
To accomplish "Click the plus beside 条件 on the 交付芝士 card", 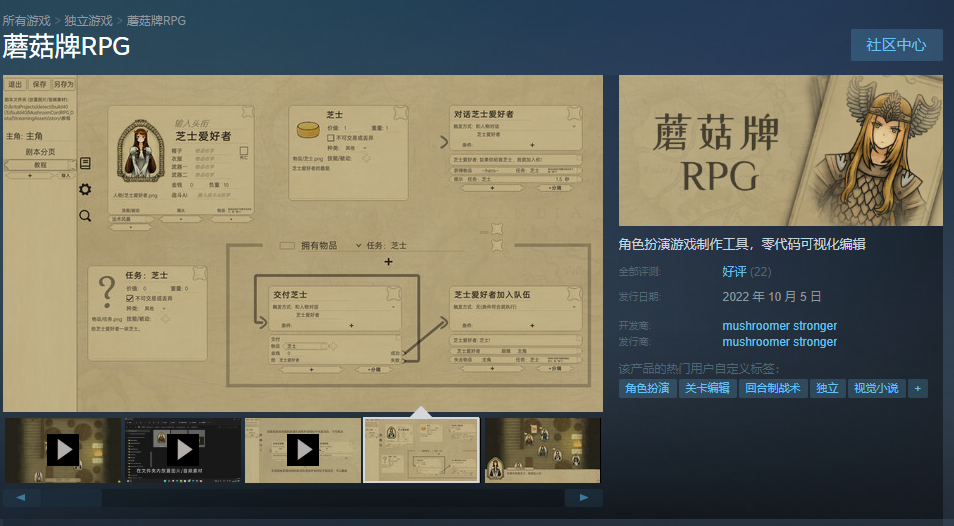I will [x=351, y=325].
